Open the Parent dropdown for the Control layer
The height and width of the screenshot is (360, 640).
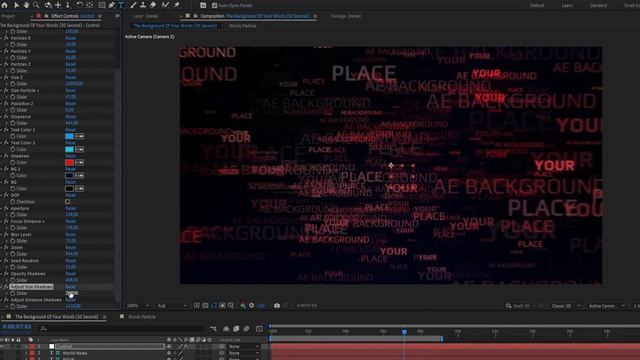tap(244, 347)
